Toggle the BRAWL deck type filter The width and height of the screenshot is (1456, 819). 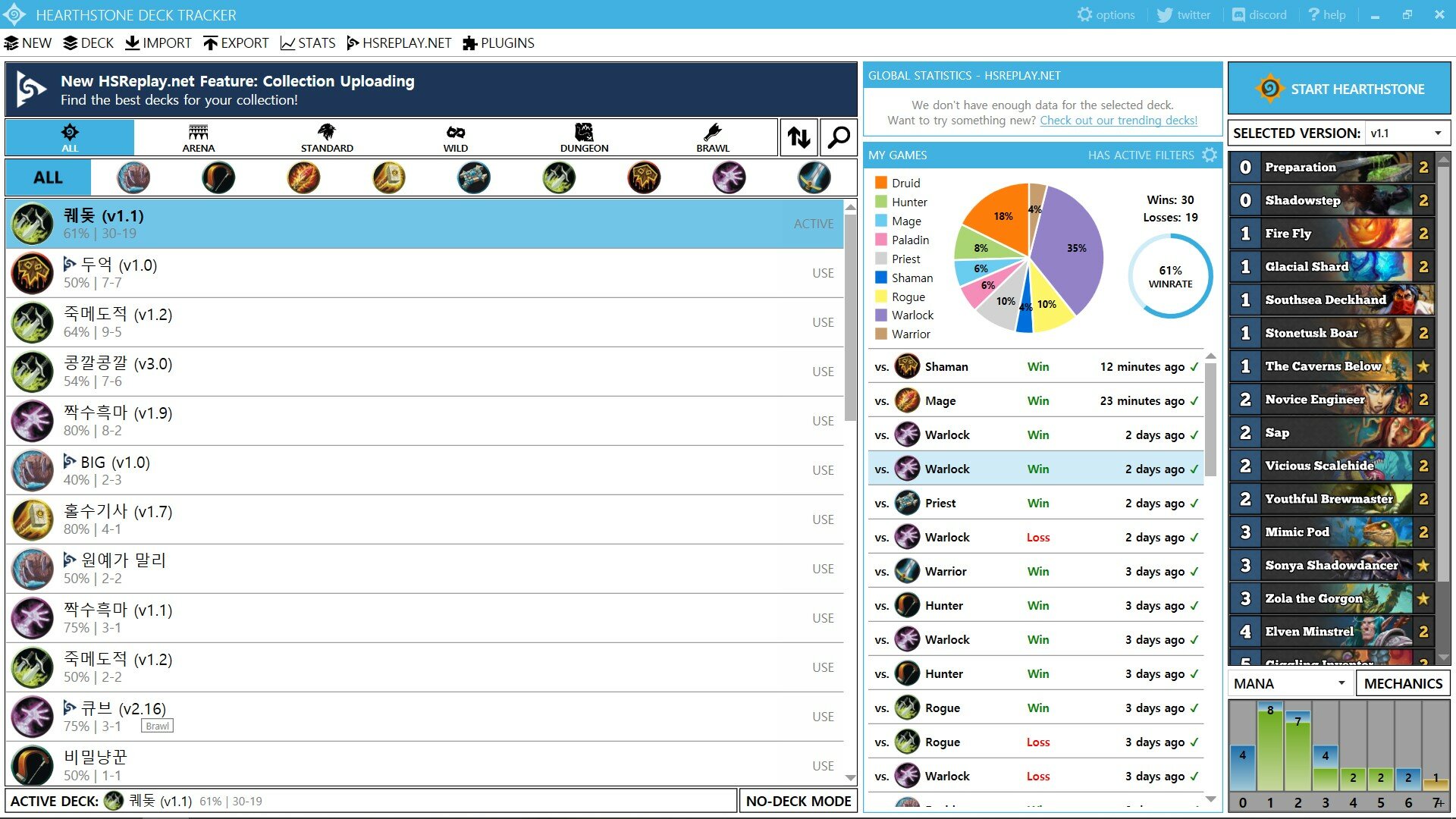click(713, 137)
